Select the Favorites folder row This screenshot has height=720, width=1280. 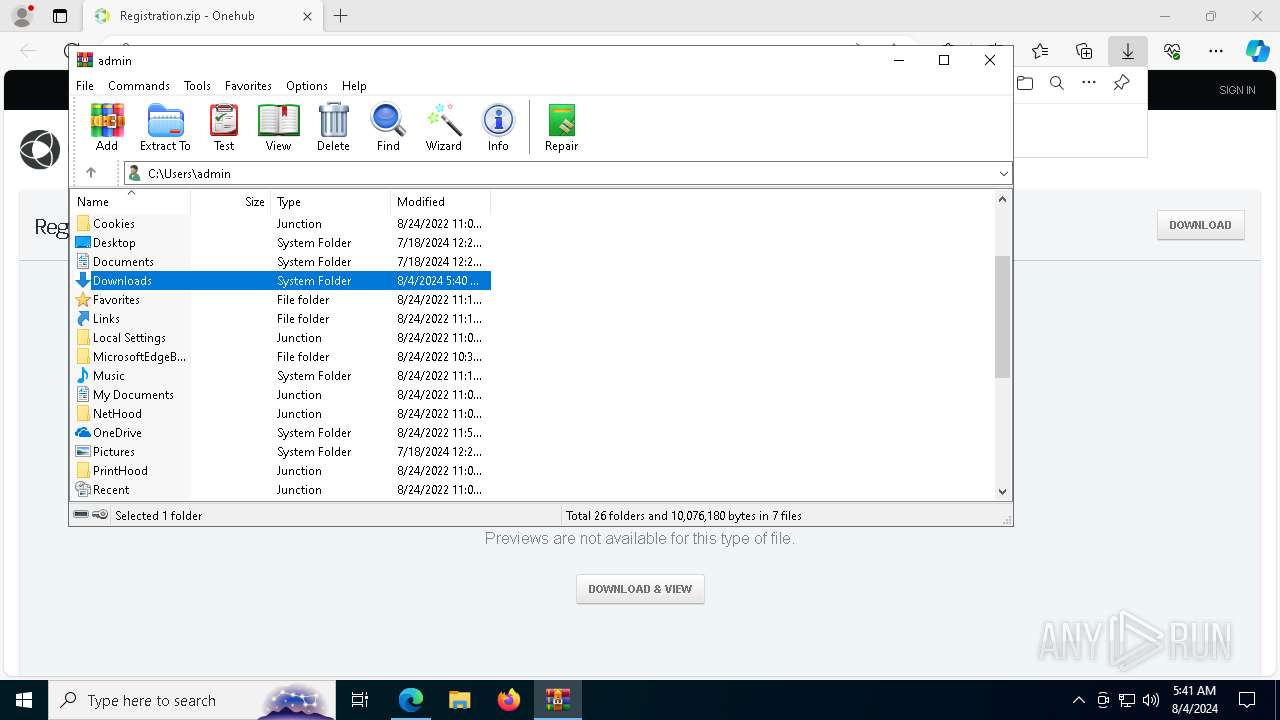[281, 300]
